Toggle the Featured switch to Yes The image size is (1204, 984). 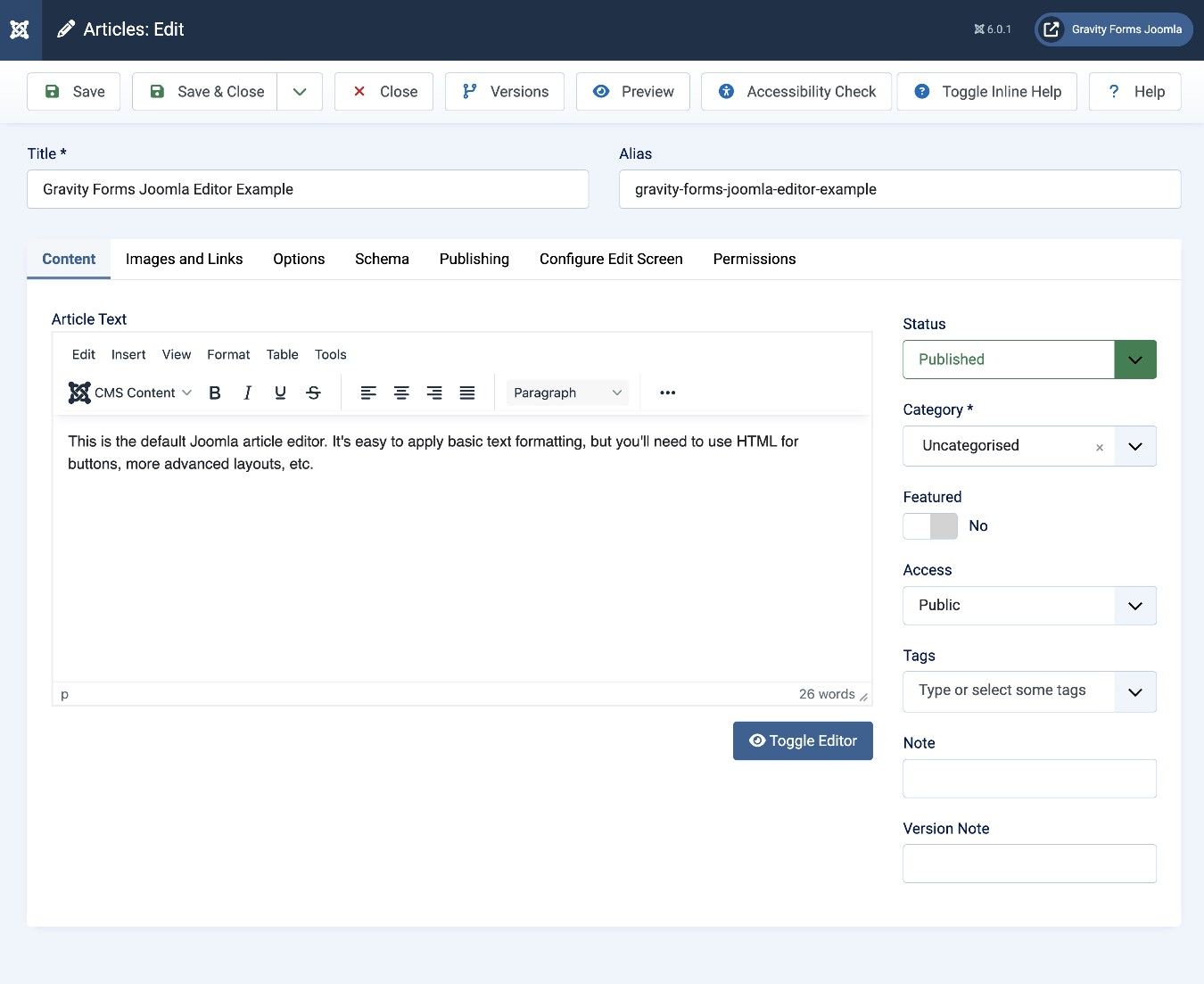[930, 526]
